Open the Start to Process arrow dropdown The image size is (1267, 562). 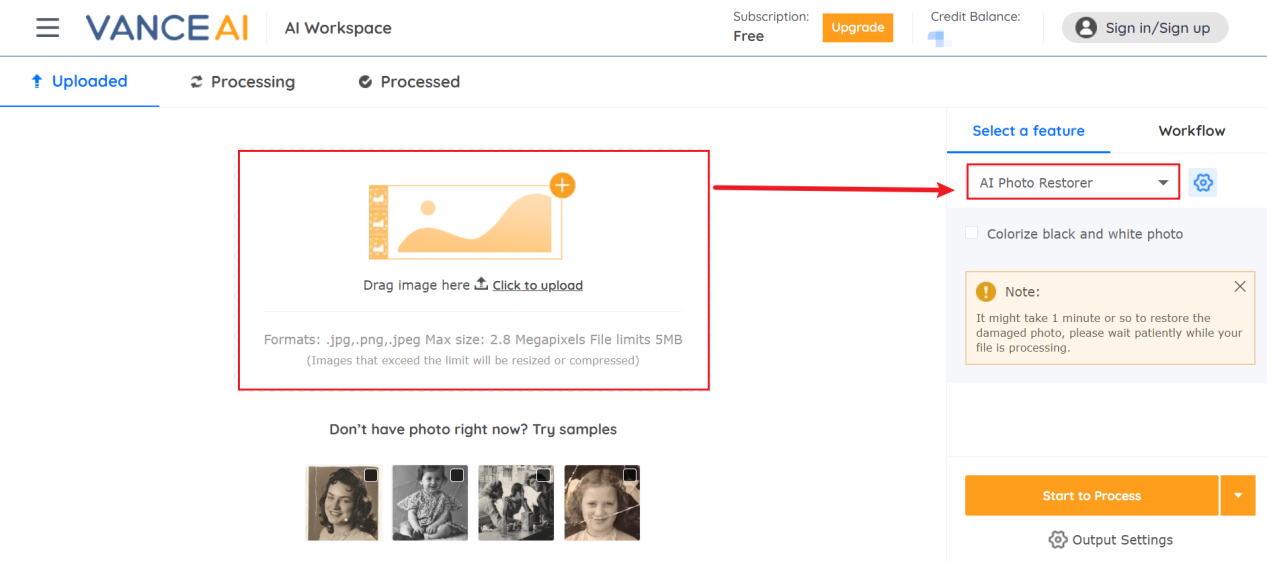1238,496
